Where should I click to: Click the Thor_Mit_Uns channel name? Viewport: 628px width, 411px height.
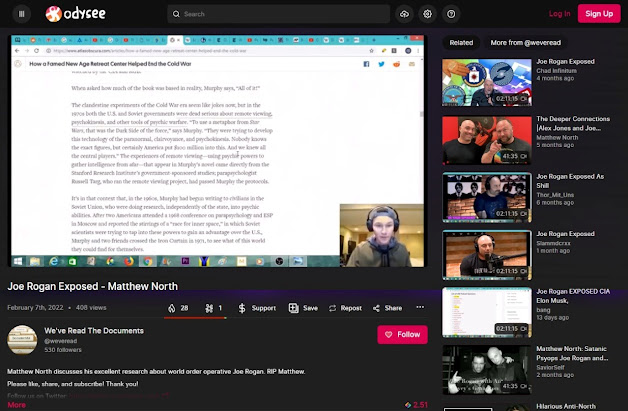[x=555, y=195]
